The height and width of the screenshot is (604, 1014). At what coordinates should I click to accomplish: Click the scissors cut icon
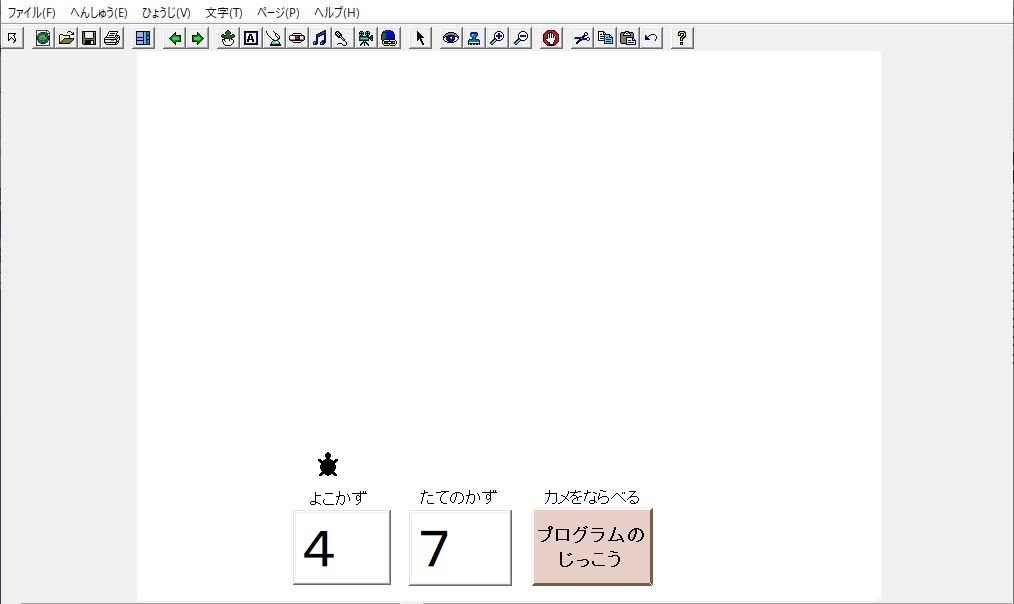[582, 38]
